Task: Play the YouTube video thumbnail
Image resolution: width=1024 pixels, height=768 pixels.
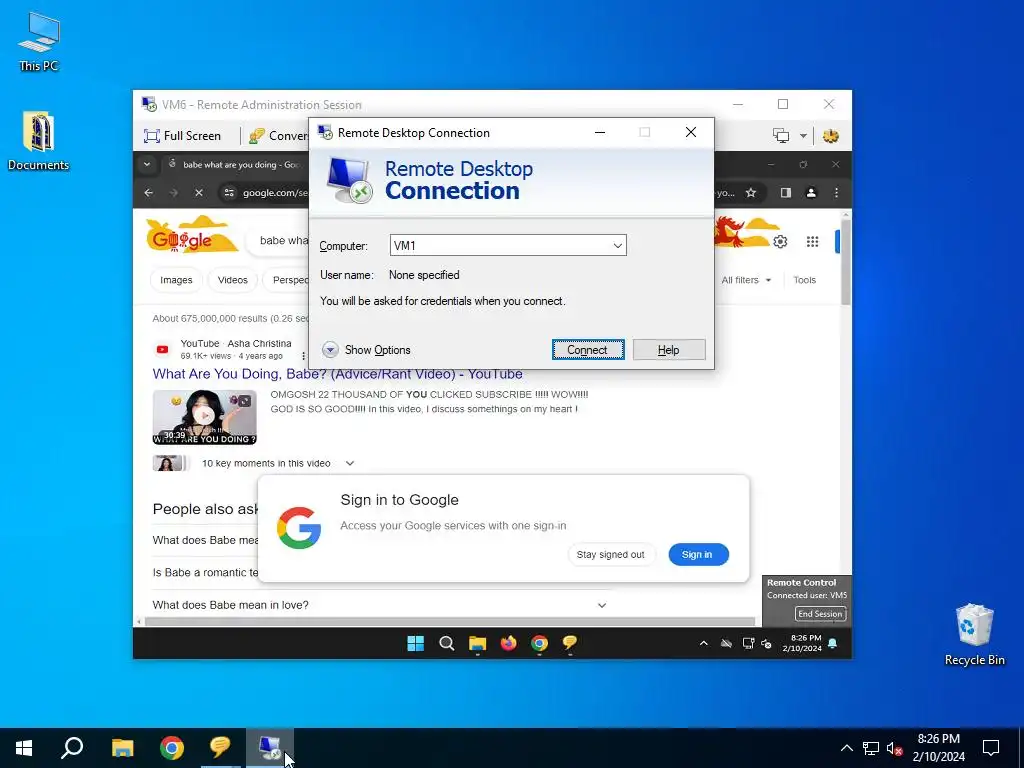Action: click(204, 417)
